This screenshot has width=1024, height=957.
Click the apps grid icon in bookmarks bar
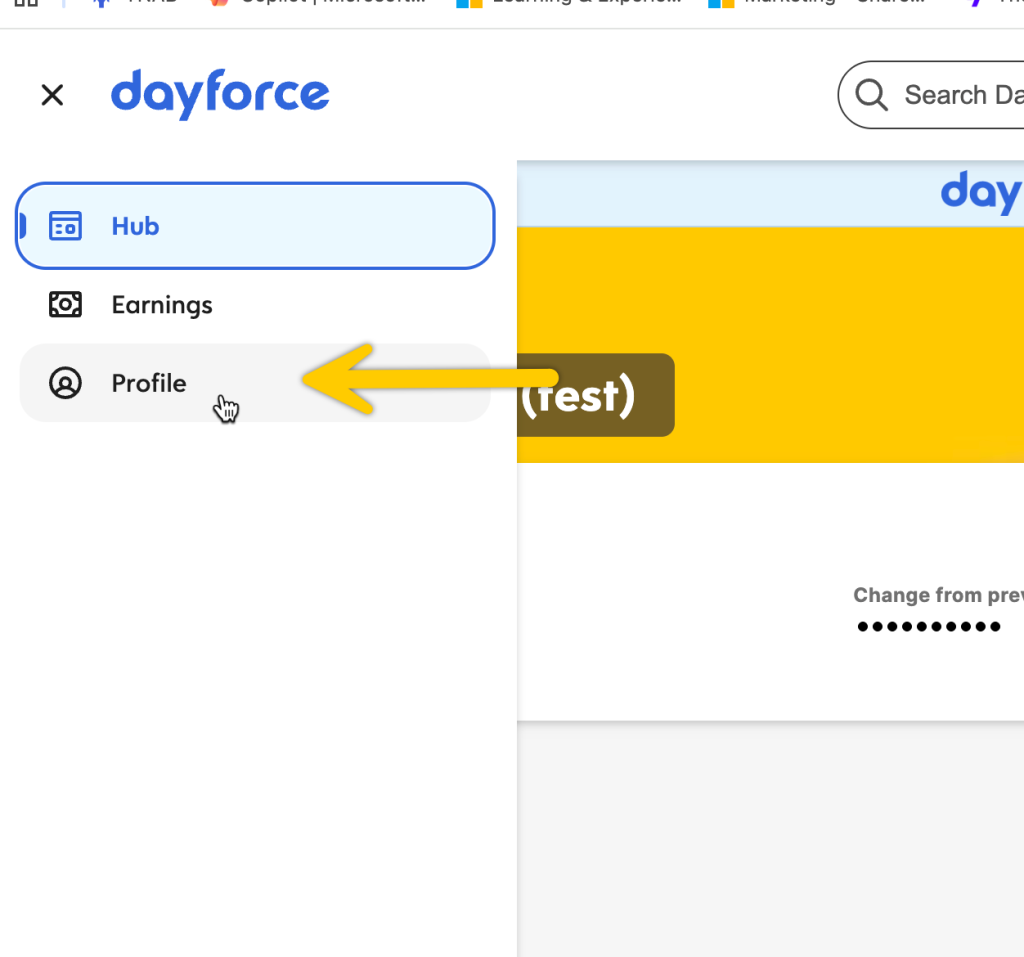point(25,3)
